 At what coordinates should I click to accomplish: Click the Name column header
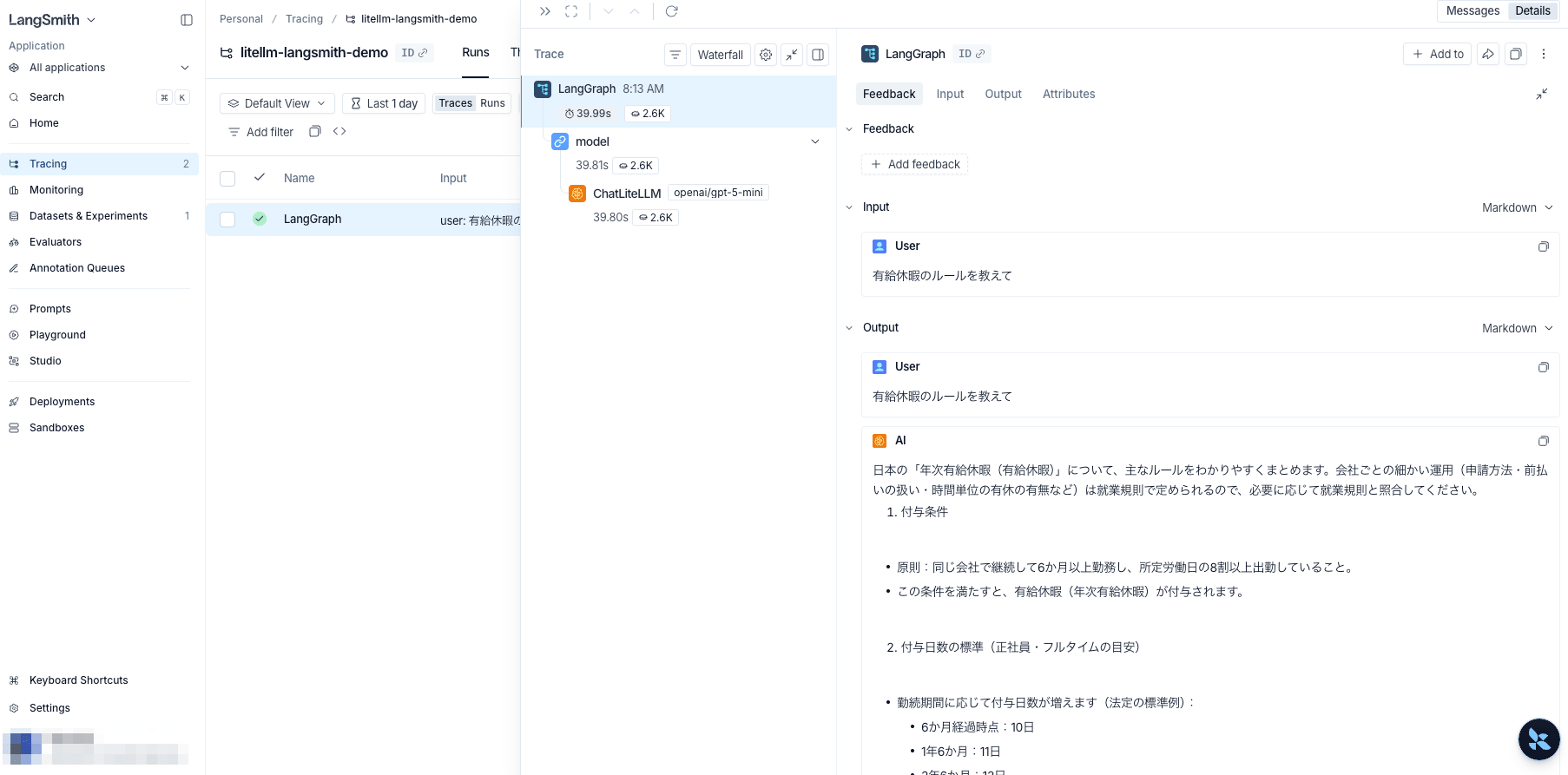pos(300,178)
